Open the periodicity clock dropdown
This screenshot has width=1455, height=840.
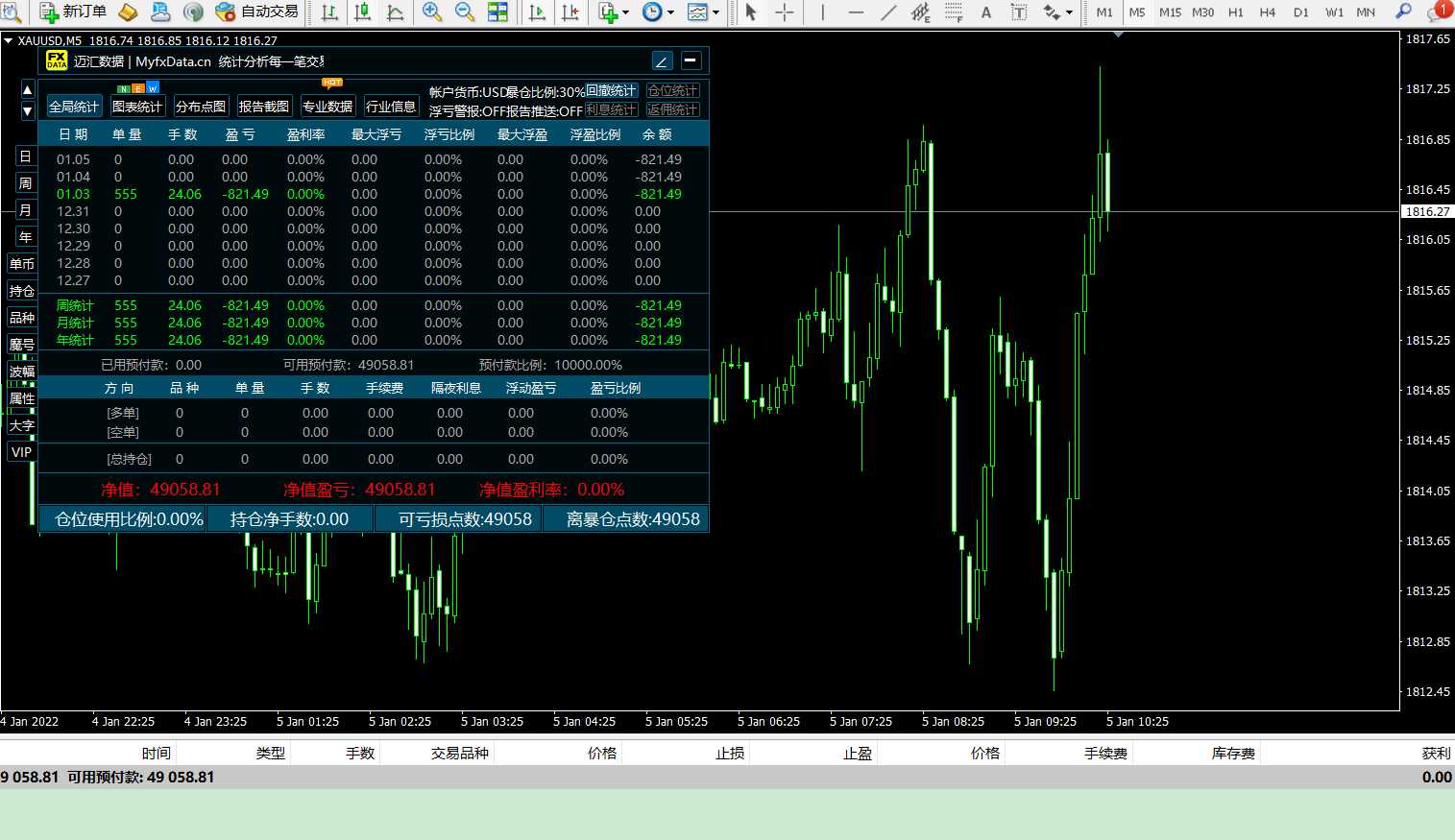point(658,12)
